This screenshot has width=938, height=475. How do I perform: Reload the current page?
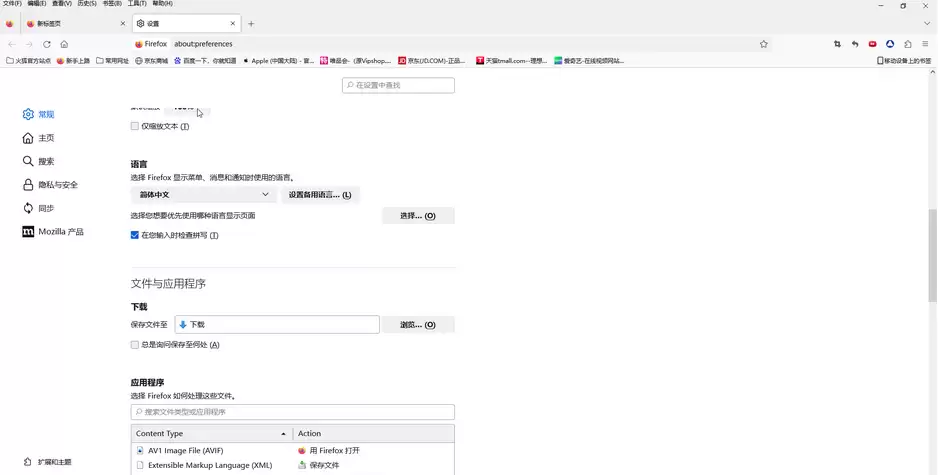47,44
